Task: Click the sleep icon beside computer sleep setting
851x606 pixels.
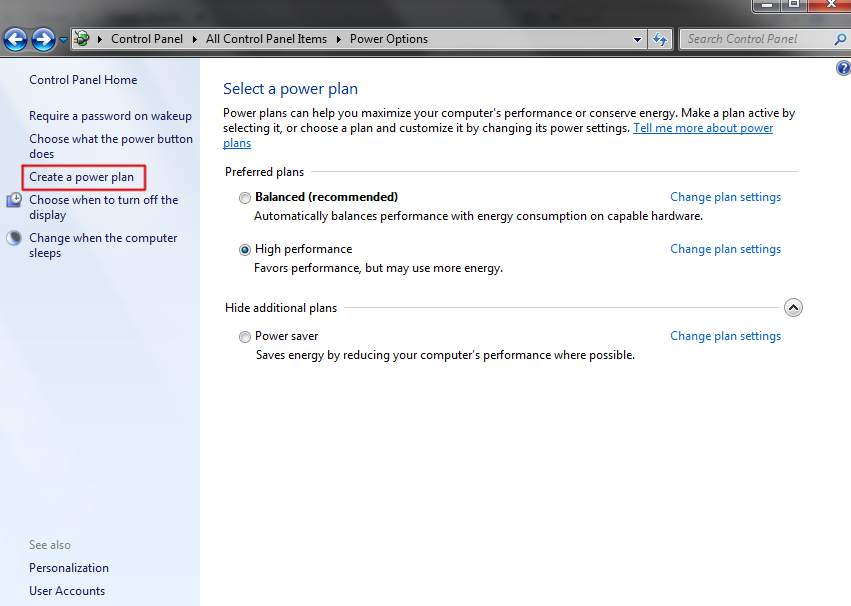Action: (x=12, y=237)
